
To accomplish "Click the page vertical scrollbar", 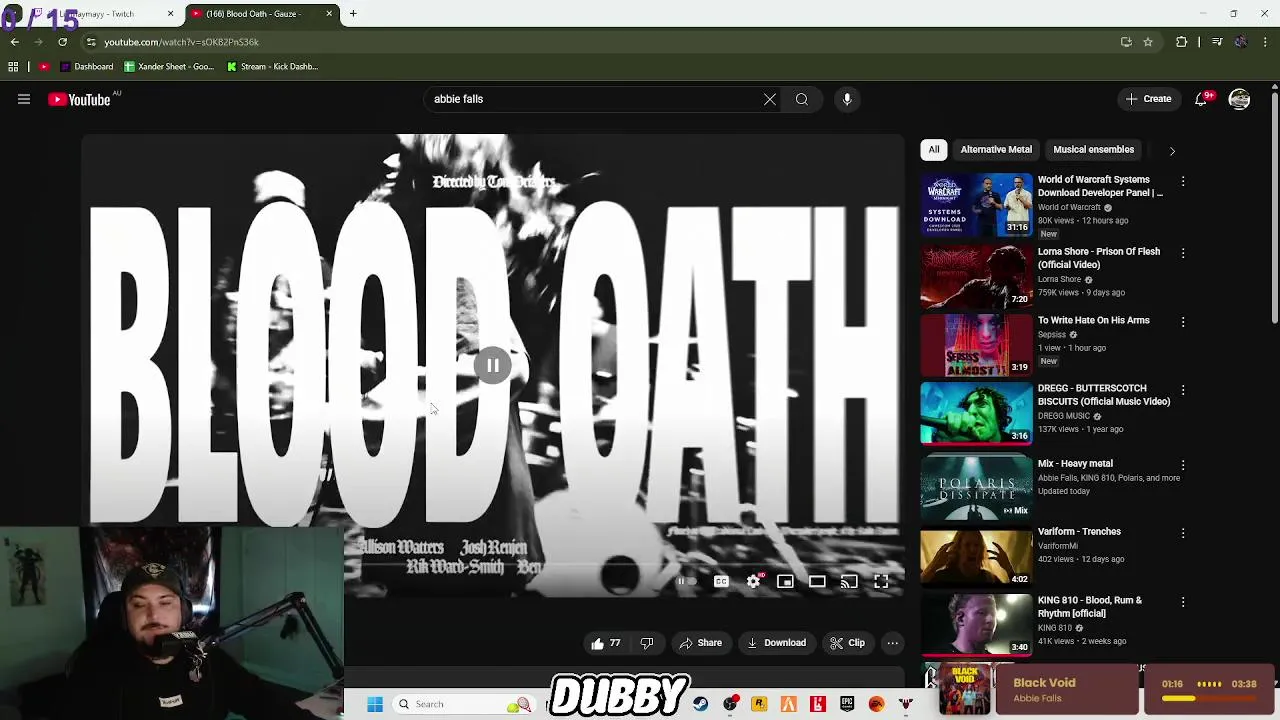I will click(x=1274, y=210).
